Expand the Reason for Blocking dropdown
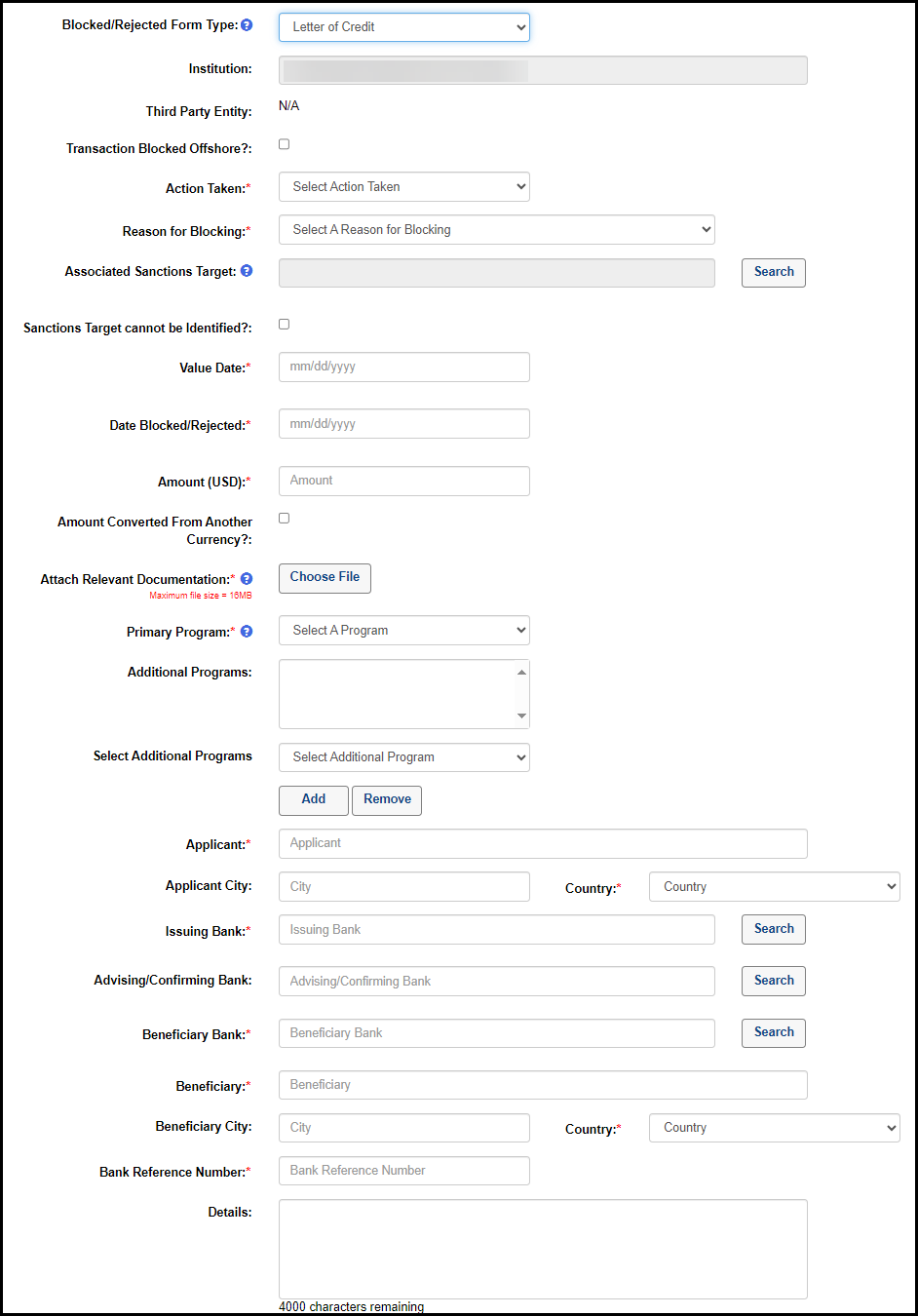The width and height of the screenshot is (918, 1316). coord(496,230)
